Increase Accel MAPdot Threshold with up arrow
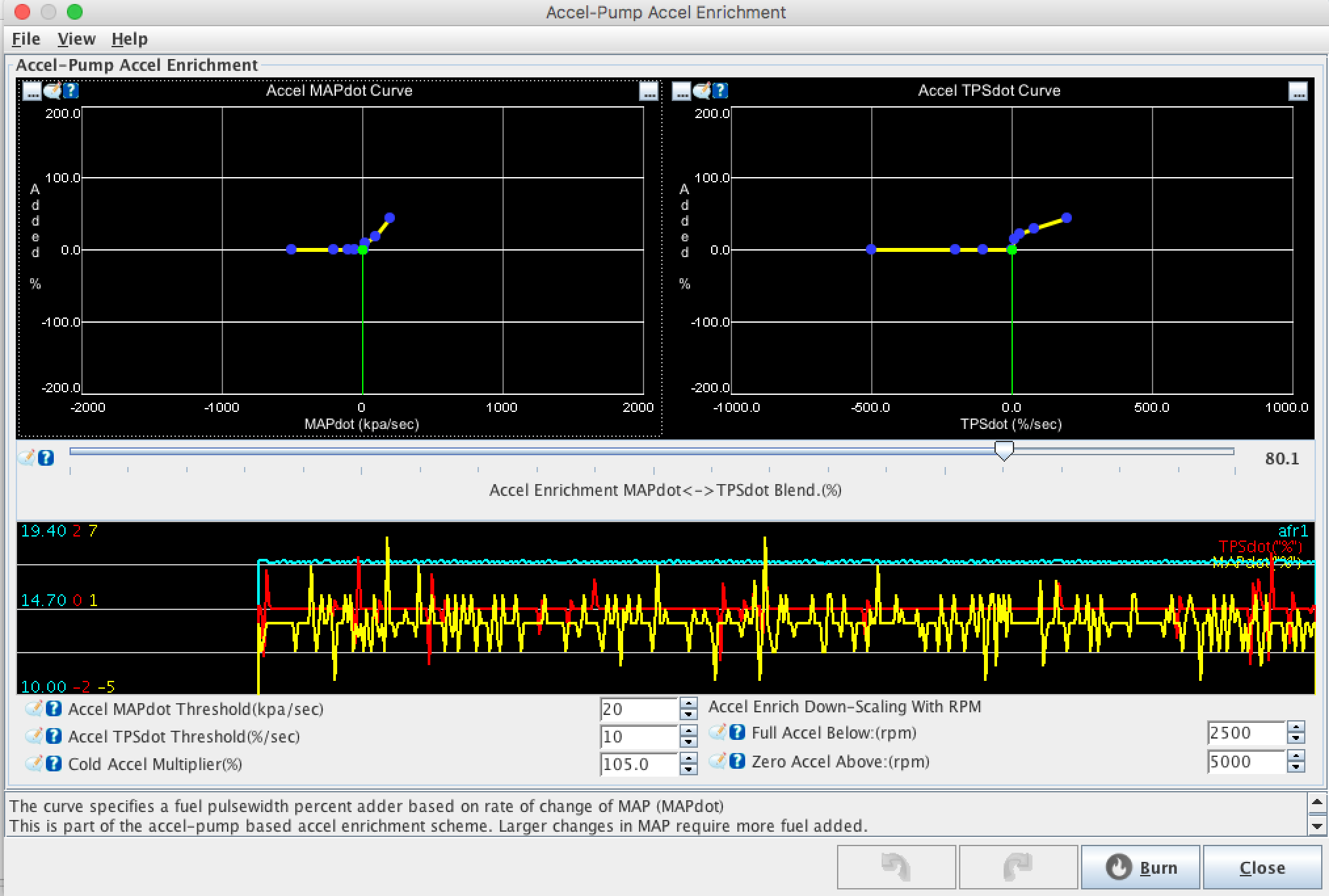This screenshot has height=896, width=1329. (x=688, y=703)
